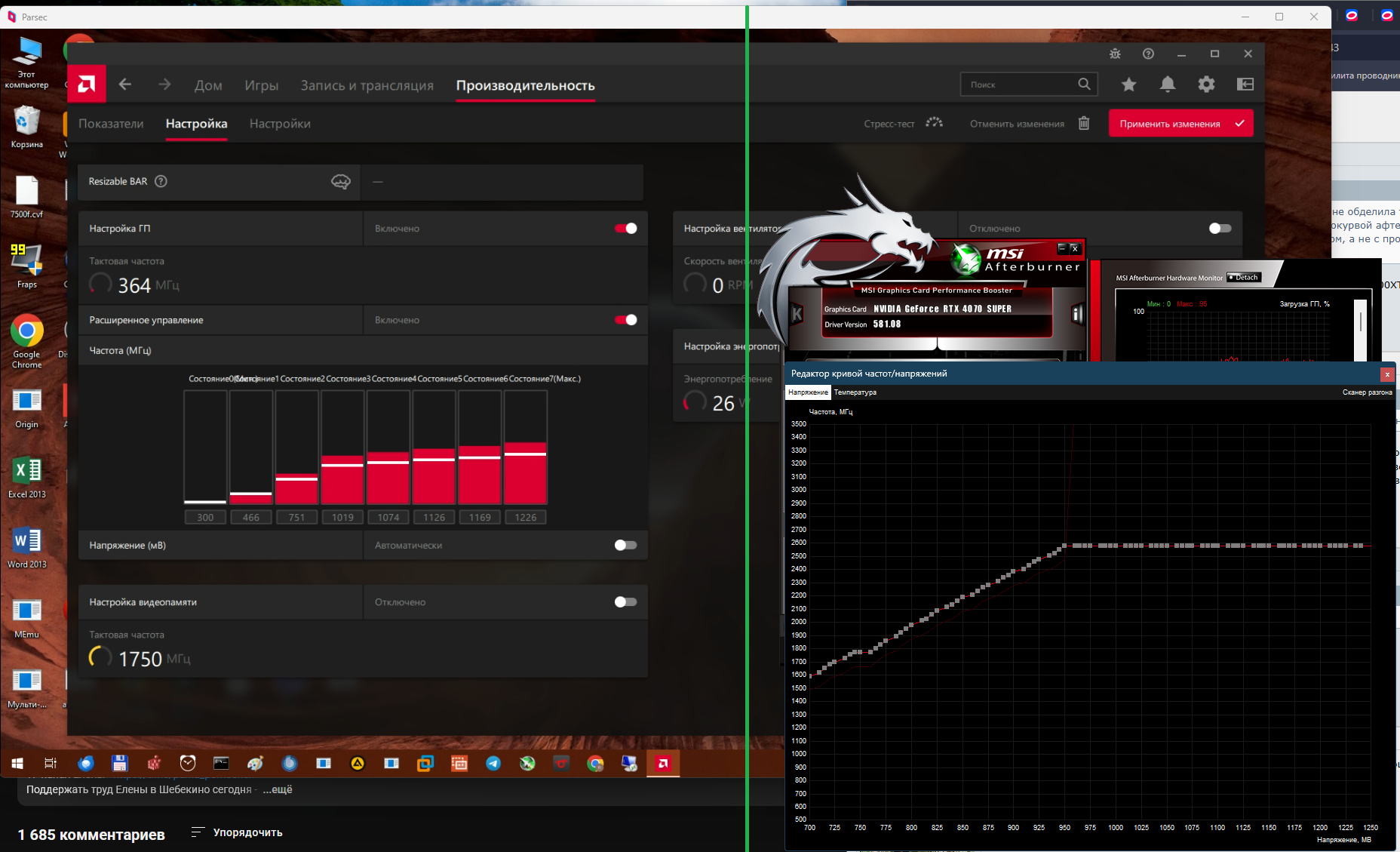Open Windows Start menu in remote taskbar

[x=17, y=764]
